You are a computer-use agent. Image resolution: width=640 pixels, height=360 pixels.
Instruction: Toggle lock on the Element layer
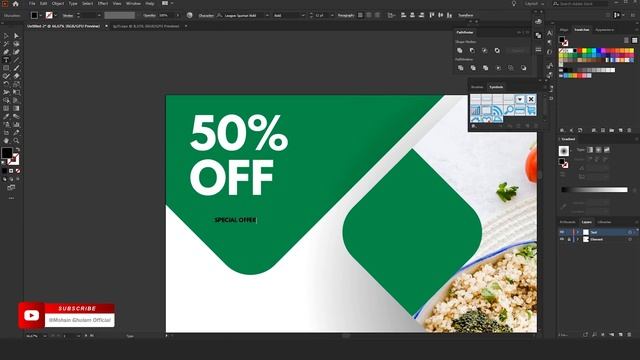click(x=569, y=240)
